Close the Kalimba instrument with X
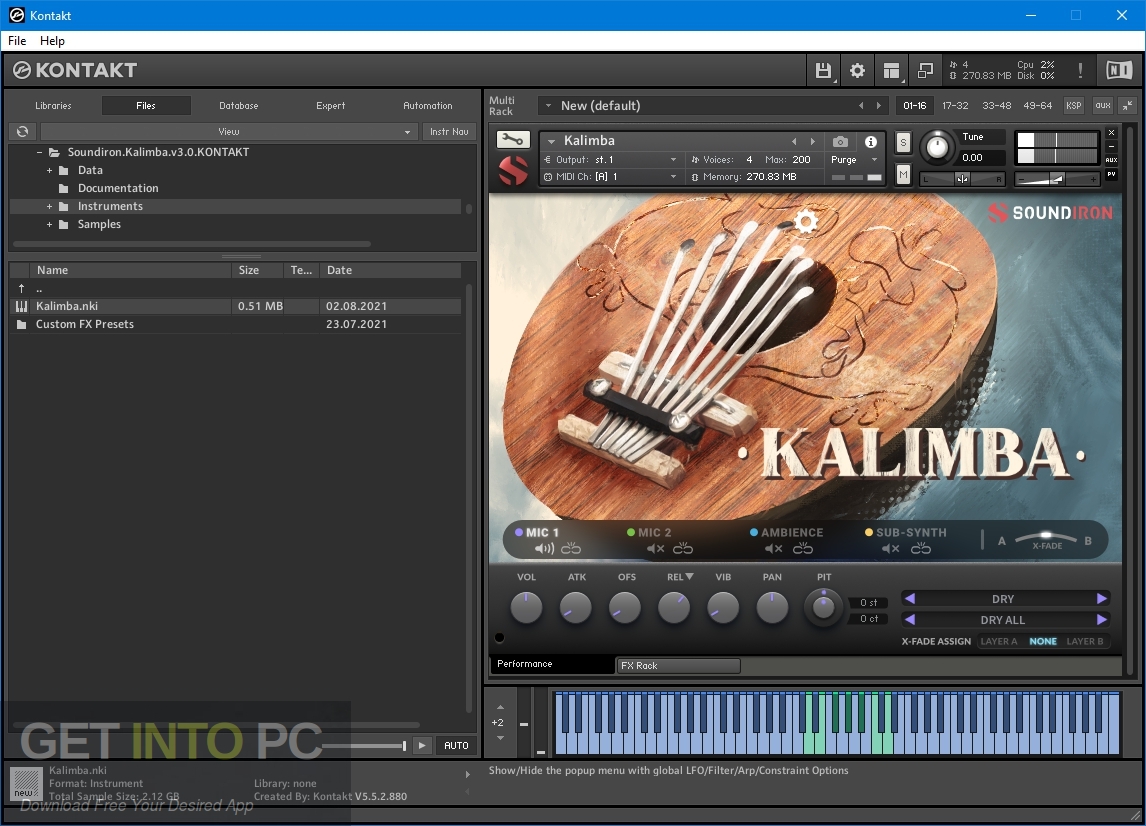Viewport: 1146px width, 826px height. point(1111,133)
